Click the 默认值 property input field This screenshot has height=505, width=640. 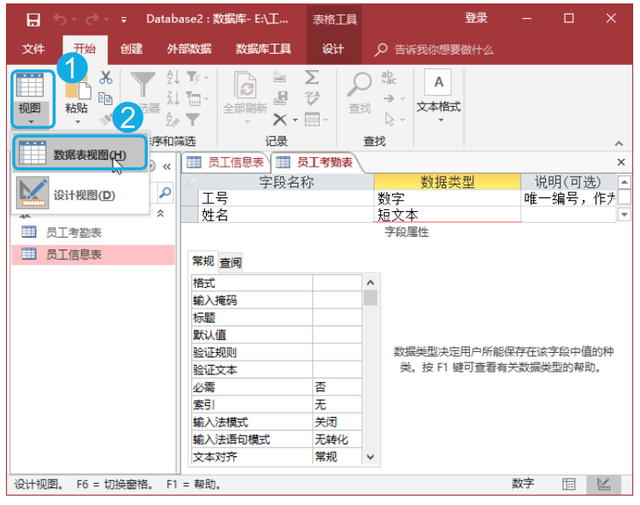[337, 335]
